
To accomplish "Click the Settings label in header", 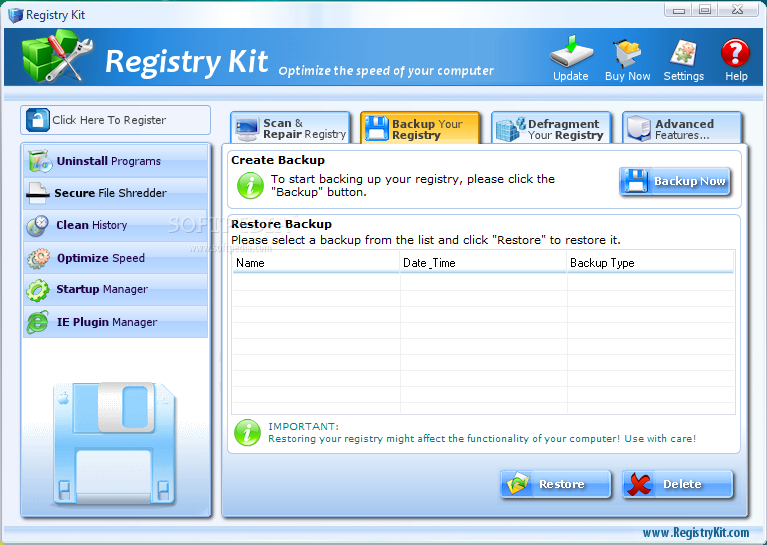I will pyautogui.click(x=683, y=76).
